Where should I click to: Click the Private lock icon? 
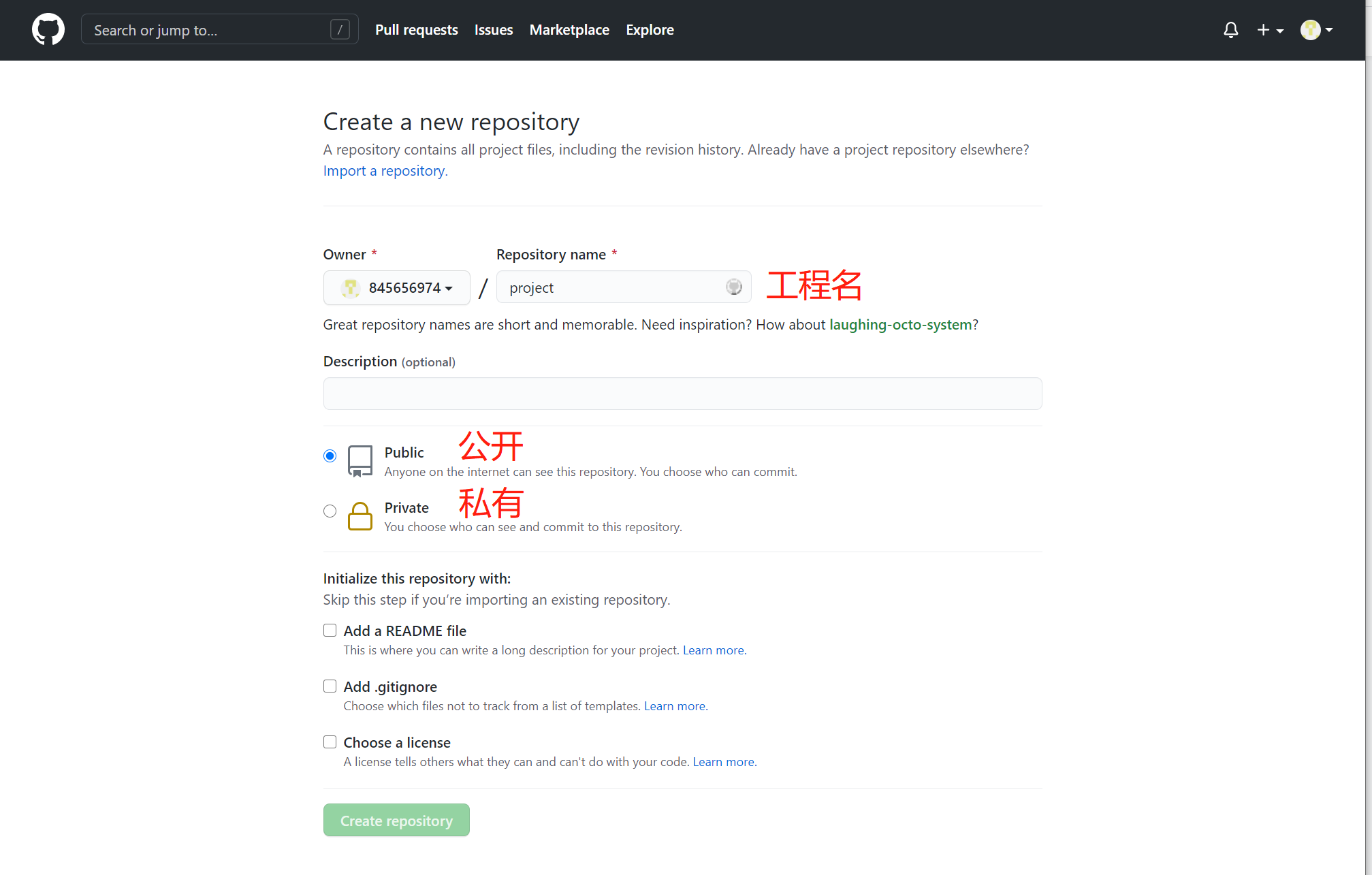tap(360, 516)
